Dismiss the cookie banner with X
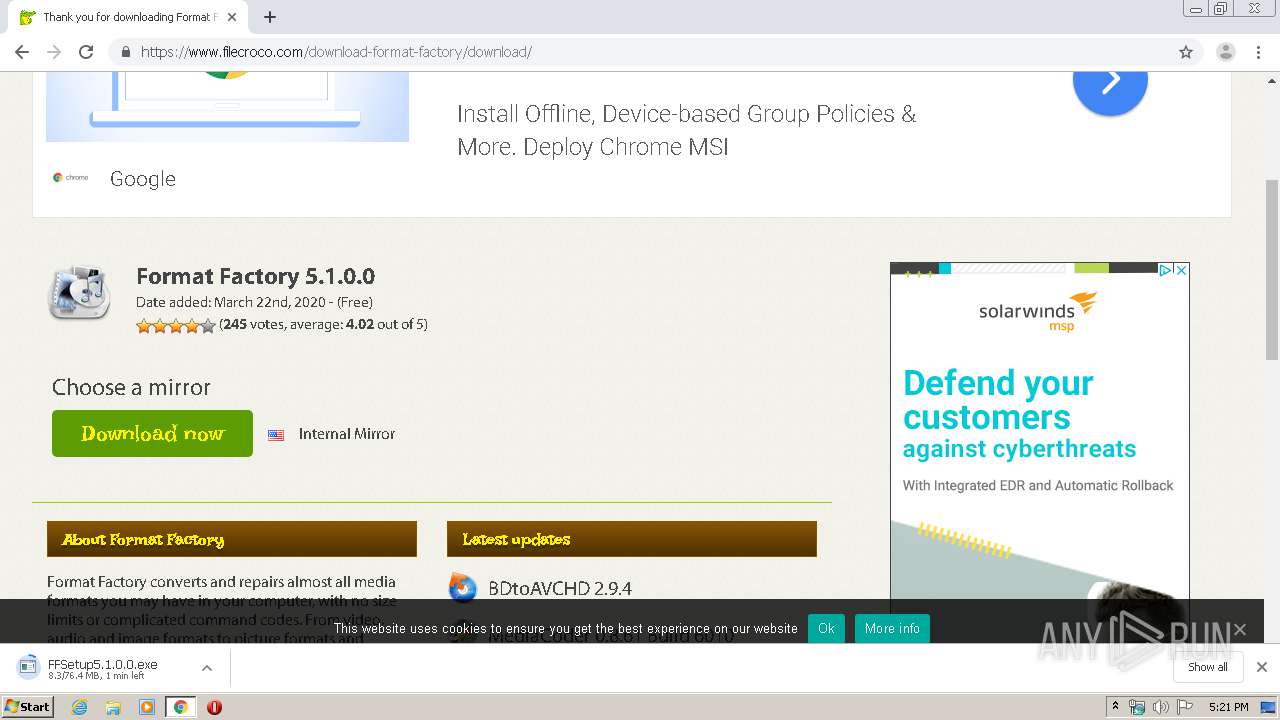Image resolution: width=1280 pixels, height=720 pixels. tap(1240, 629)
